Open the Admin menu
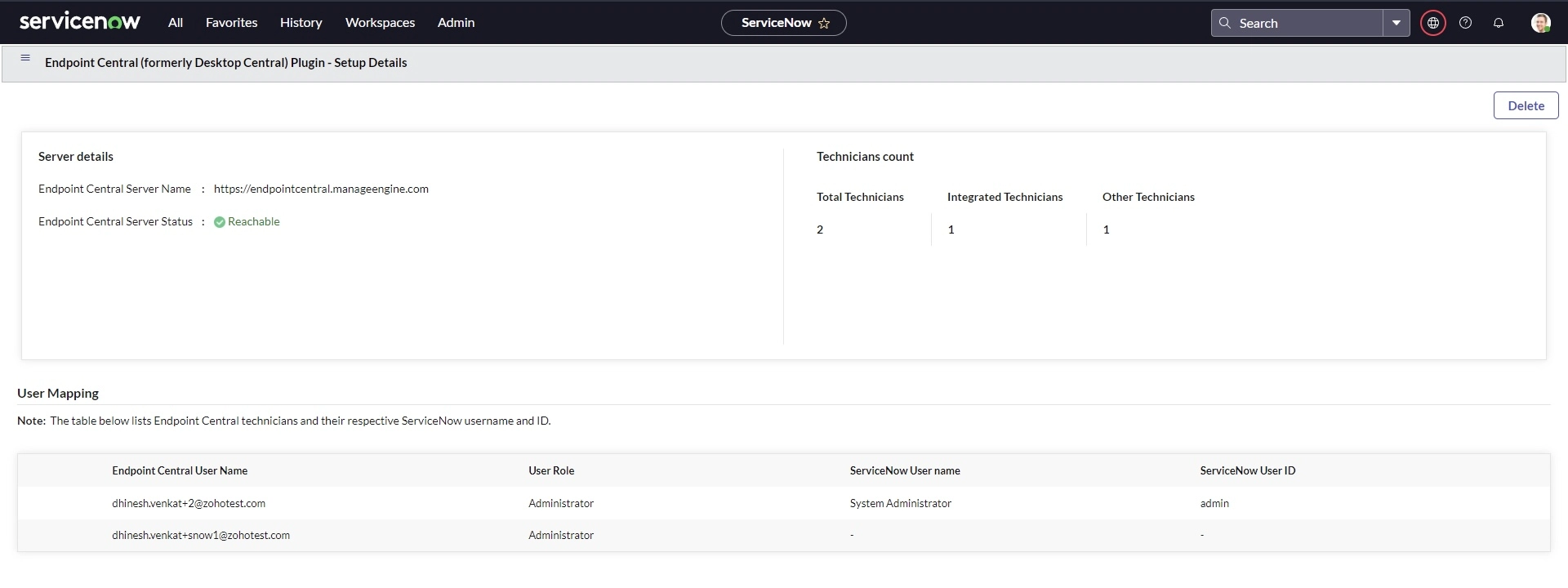 [x=457, y=23]
